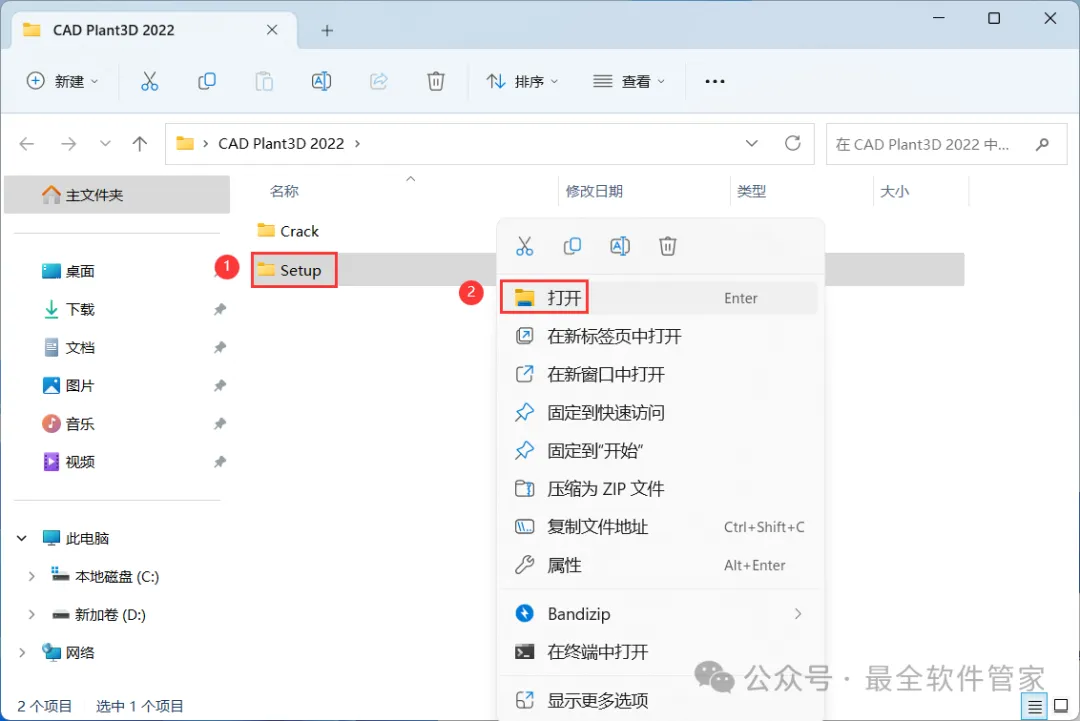Click the Copy icon in toolbar

point(207,81)
